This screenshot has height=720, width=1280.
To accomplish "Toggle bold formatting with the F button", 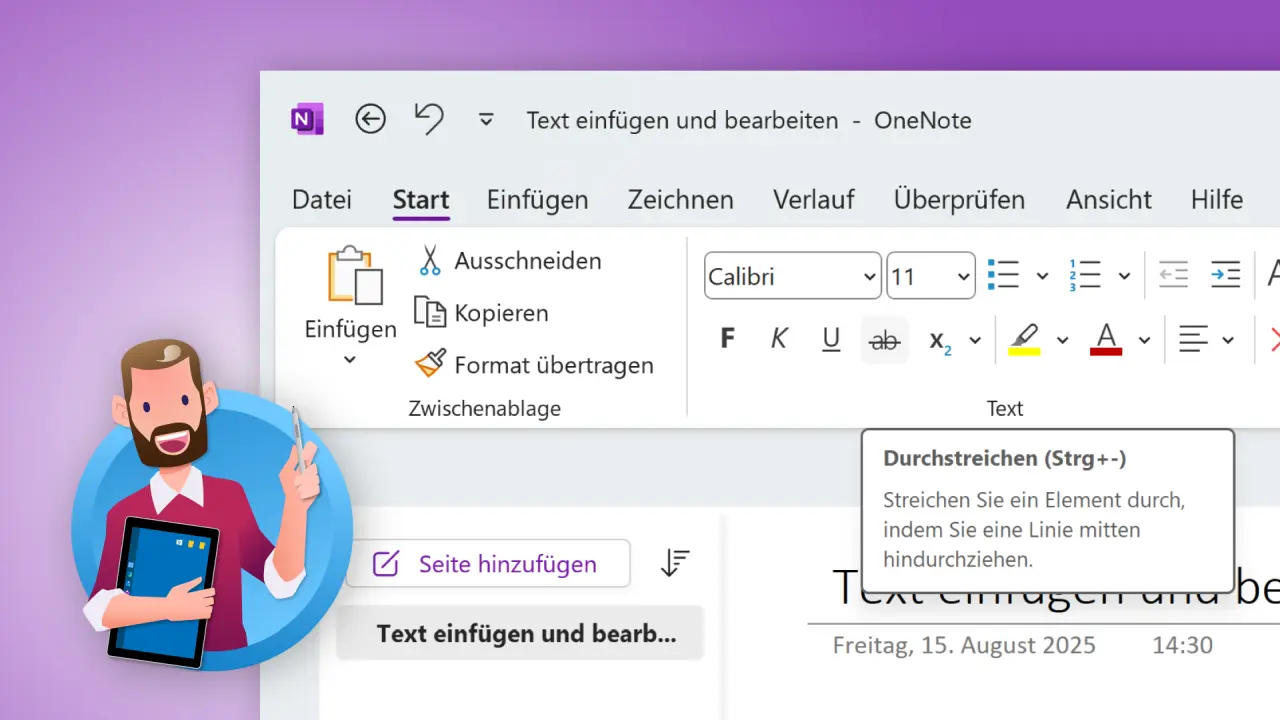I will pyautogui.click(x=727, y=338).
